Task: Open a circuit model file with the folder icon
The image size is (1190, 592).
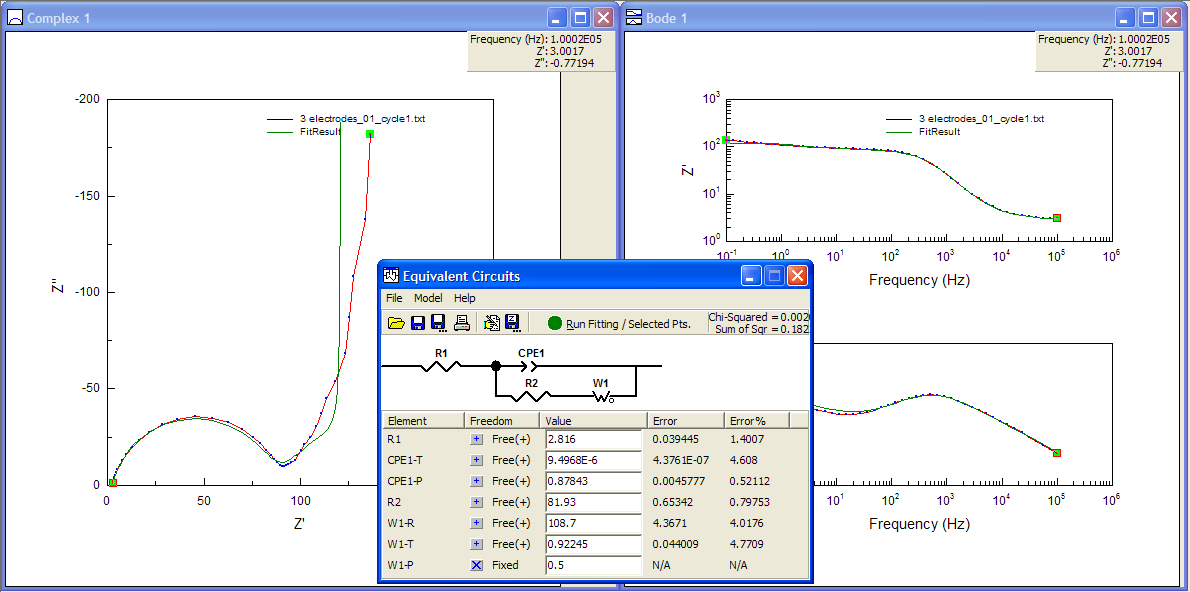Action: [x=396, y=323]
